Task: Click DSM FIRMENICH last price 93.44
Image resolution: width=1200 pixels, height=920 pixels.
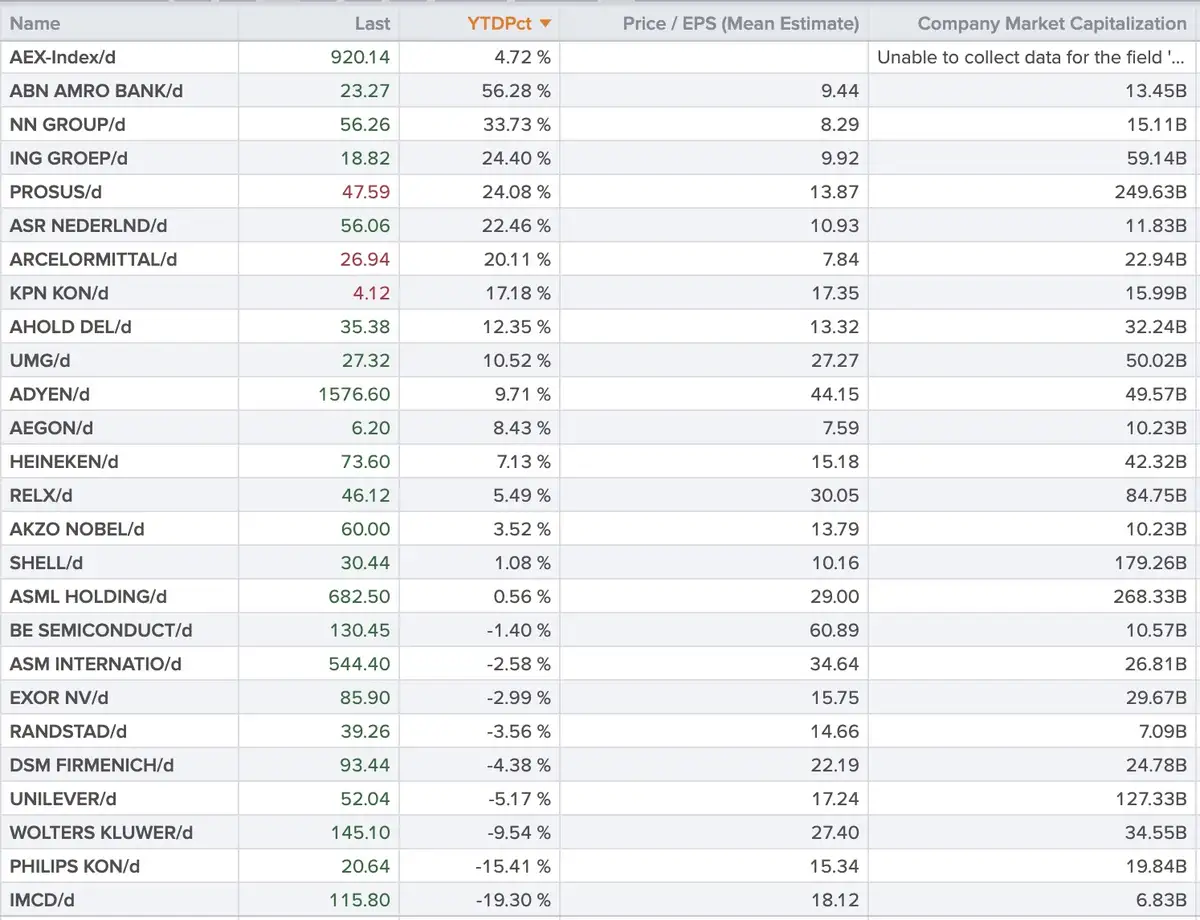Action: pyautogui.click(x=366, y=766)
